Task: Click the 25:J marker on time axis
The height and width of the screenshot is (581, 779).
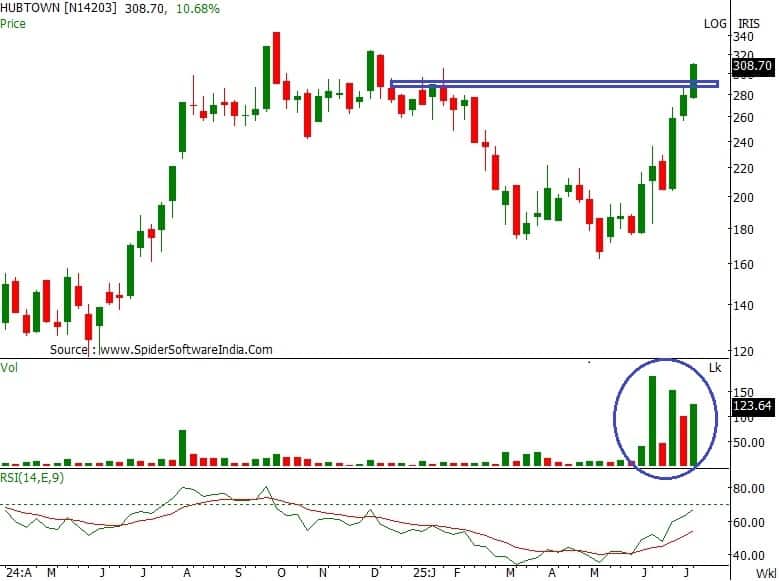Action: pyautogui.click(x=424, y=573)
